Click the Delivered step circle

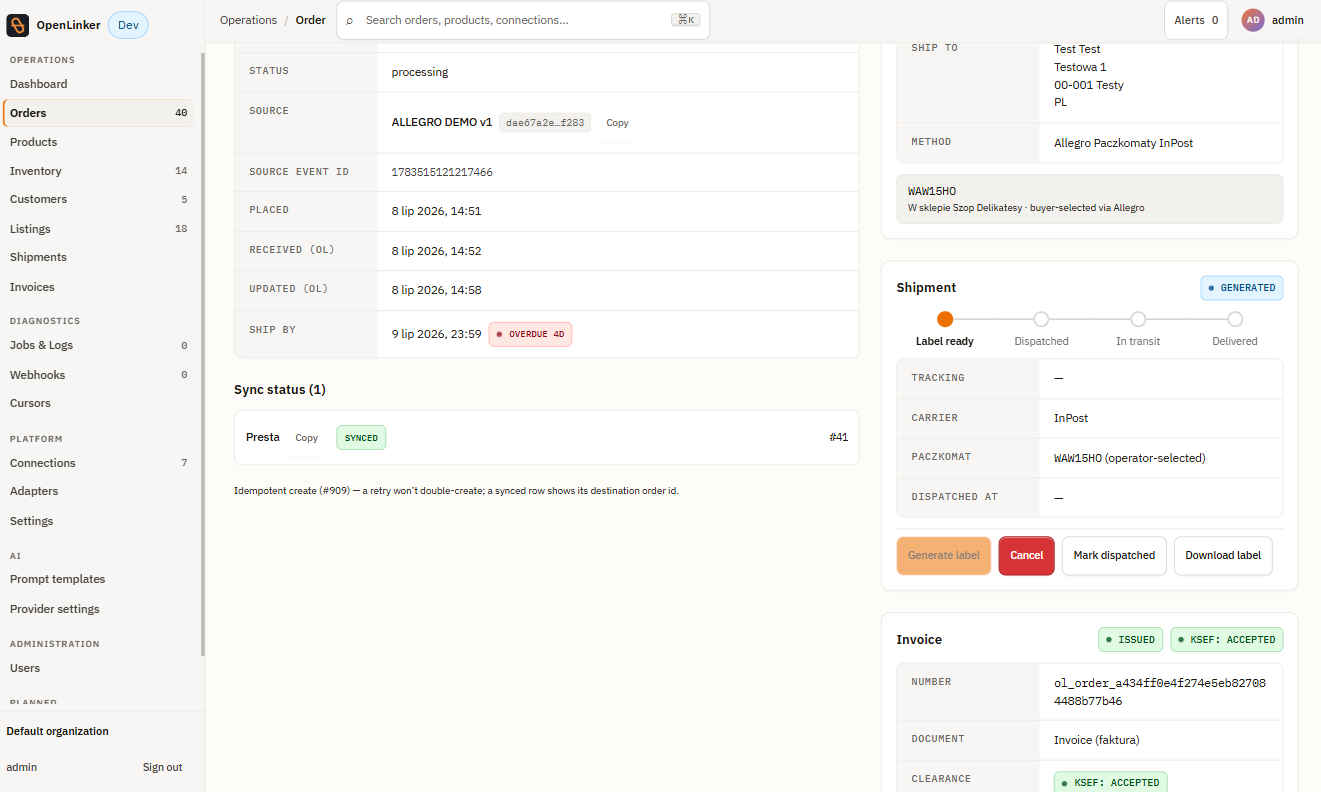coord(1235,319)
